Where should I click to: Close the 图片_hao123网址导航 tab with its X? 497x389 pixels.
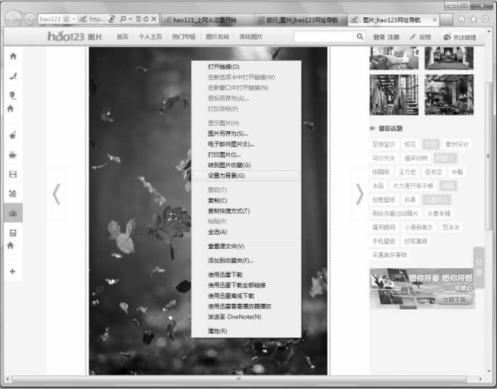435,20
